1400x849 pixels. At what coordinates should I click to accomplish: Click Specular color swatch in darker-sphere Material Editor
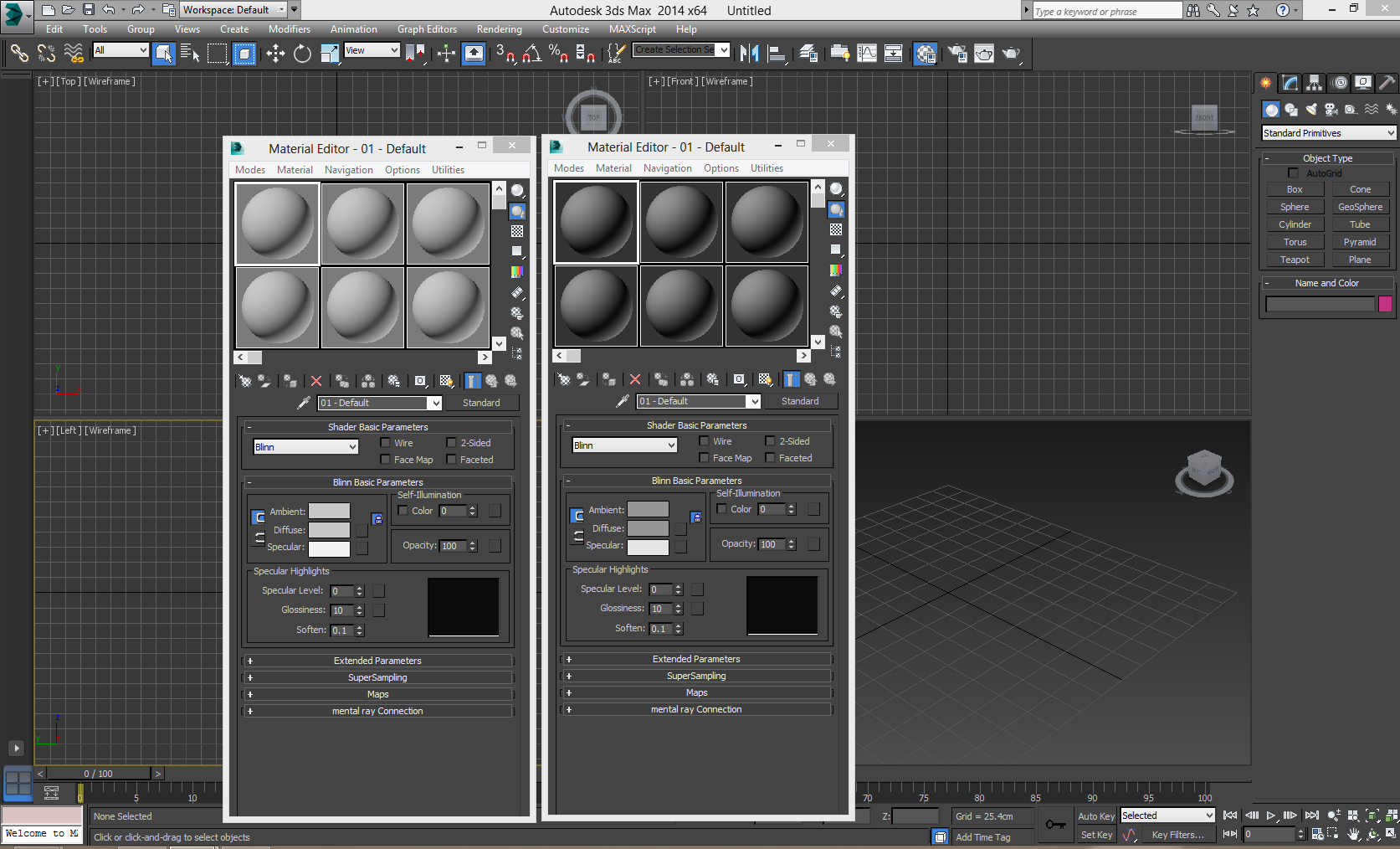pyautogui.click(x=648, y=547)
